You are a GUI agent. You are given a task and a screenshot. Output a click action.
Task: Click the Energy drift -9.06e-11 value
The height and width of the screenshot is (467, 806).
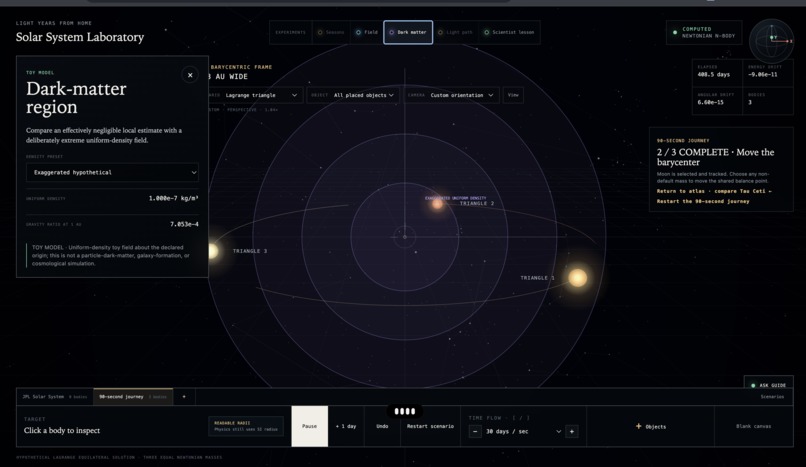(763, 74)
